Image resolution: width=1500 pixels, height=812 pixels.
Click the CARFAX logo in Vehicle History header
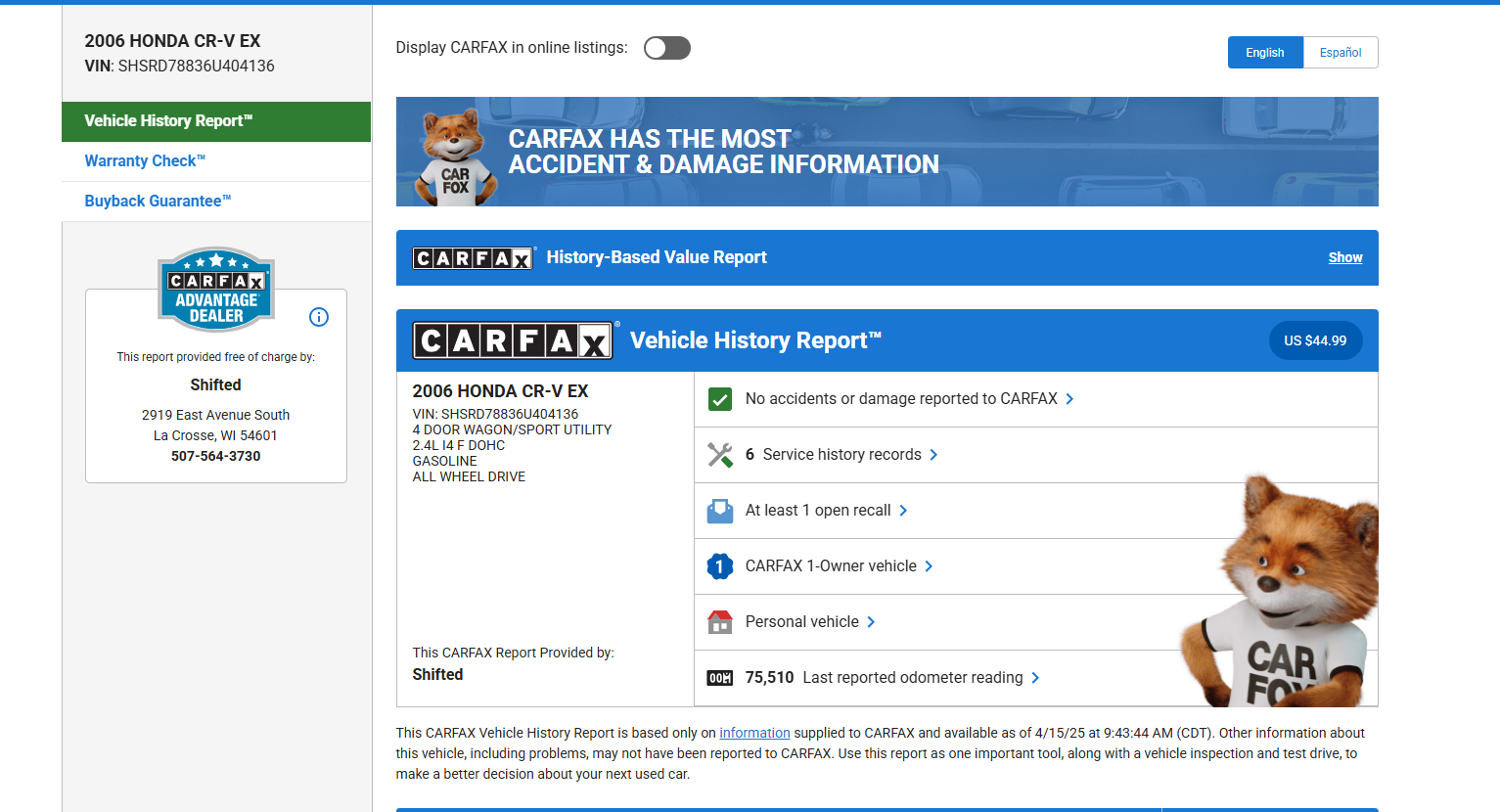tap(514, 340)
